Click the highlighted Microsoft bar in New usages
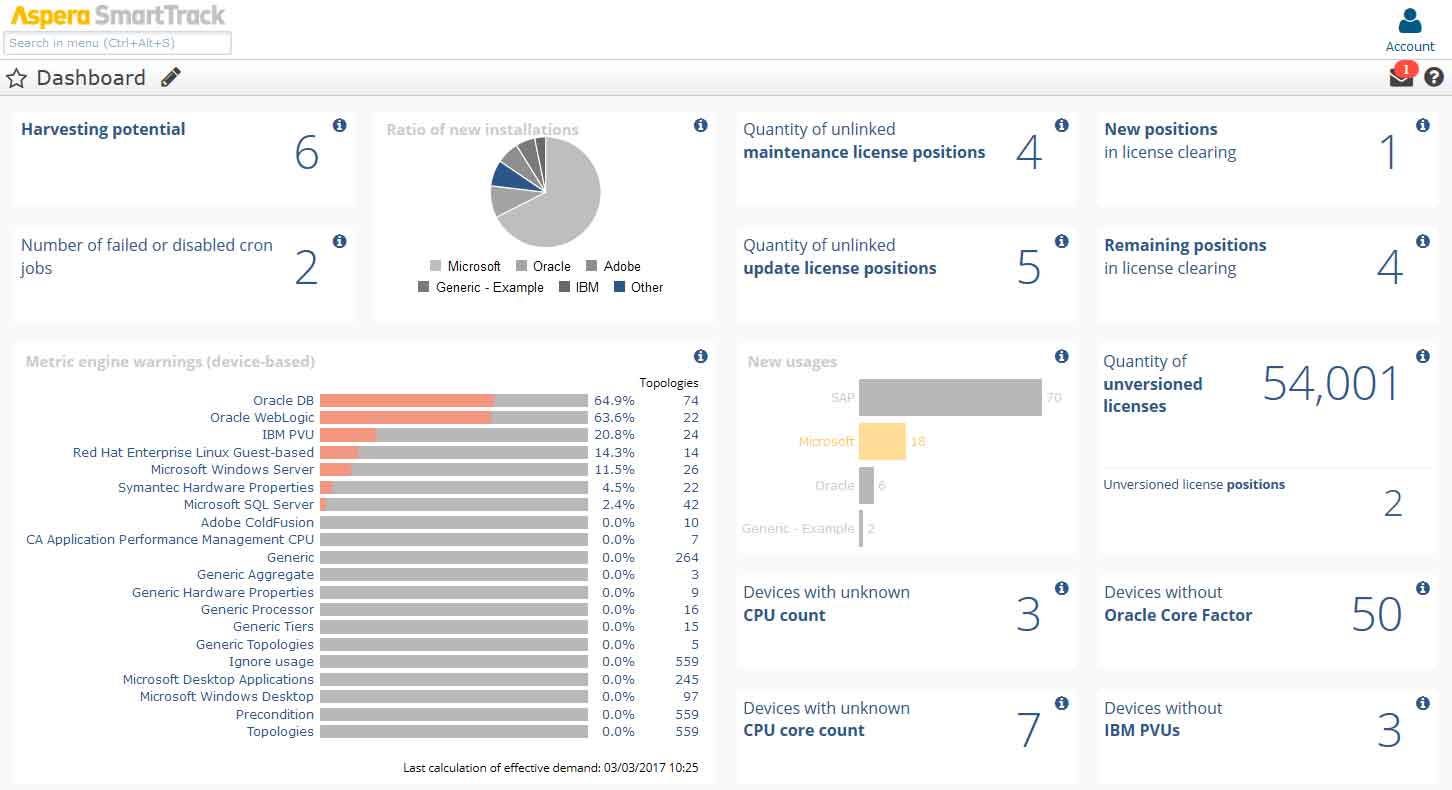Screen dimensions: 1452x790 [884, 441]
